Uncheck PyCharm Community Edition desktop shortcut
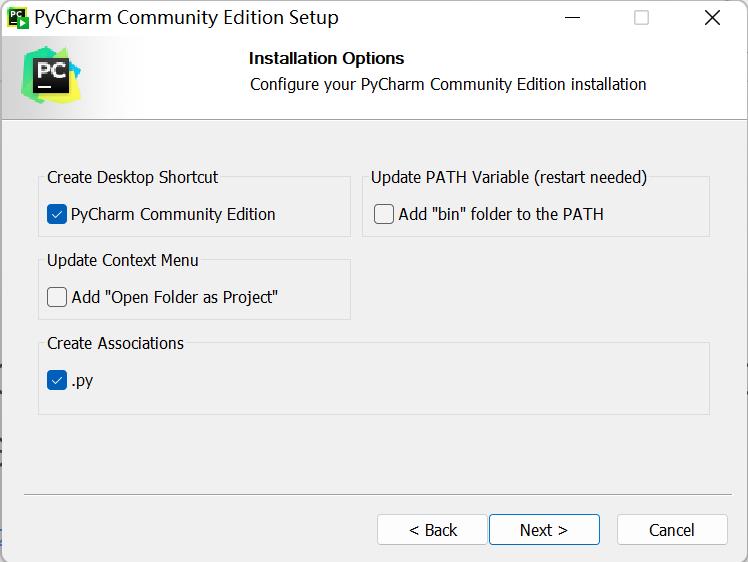Image resolution: width=748 pixels, height=562 pixels. 57,214
